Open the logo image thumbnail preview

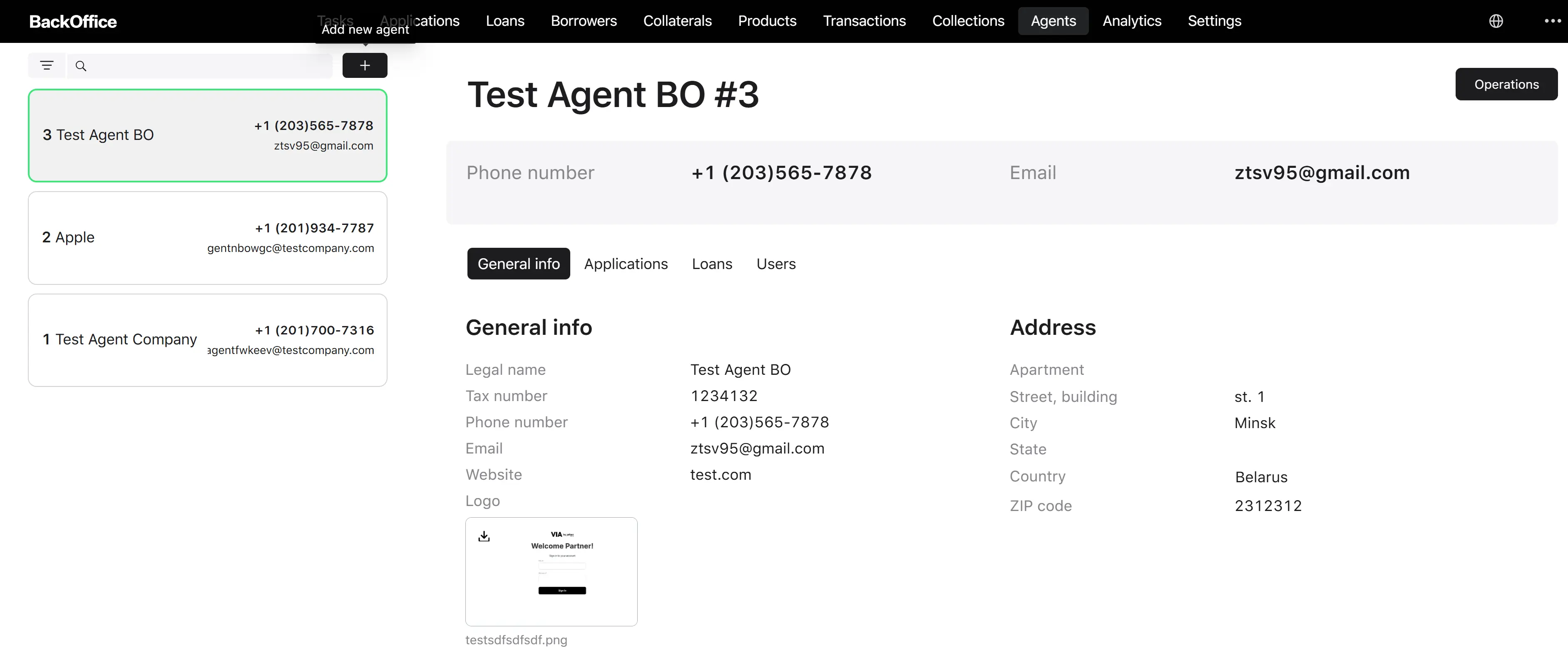[551, 571]
